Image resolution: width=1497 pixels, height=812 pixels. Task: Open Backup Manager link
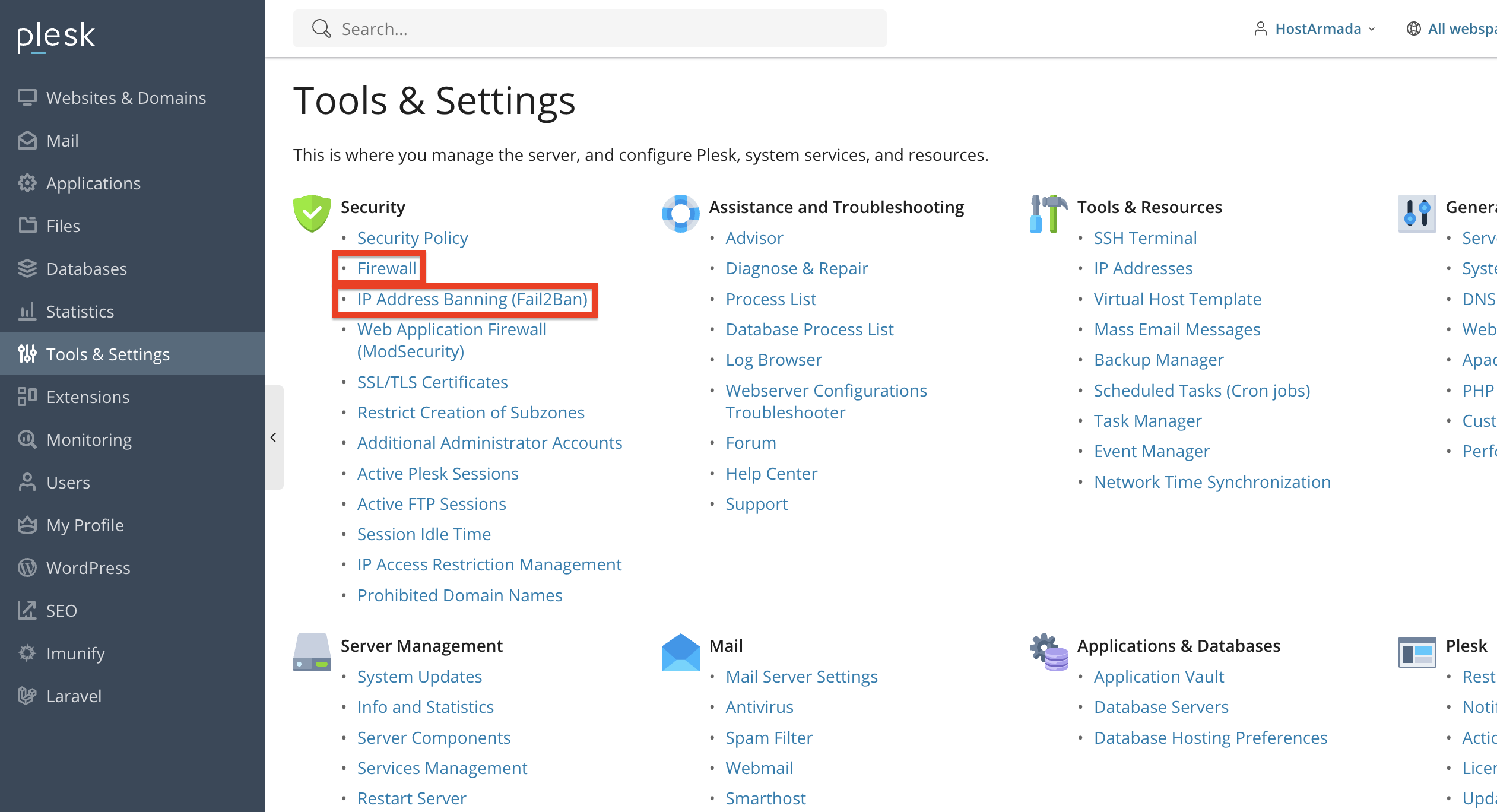1159,360
